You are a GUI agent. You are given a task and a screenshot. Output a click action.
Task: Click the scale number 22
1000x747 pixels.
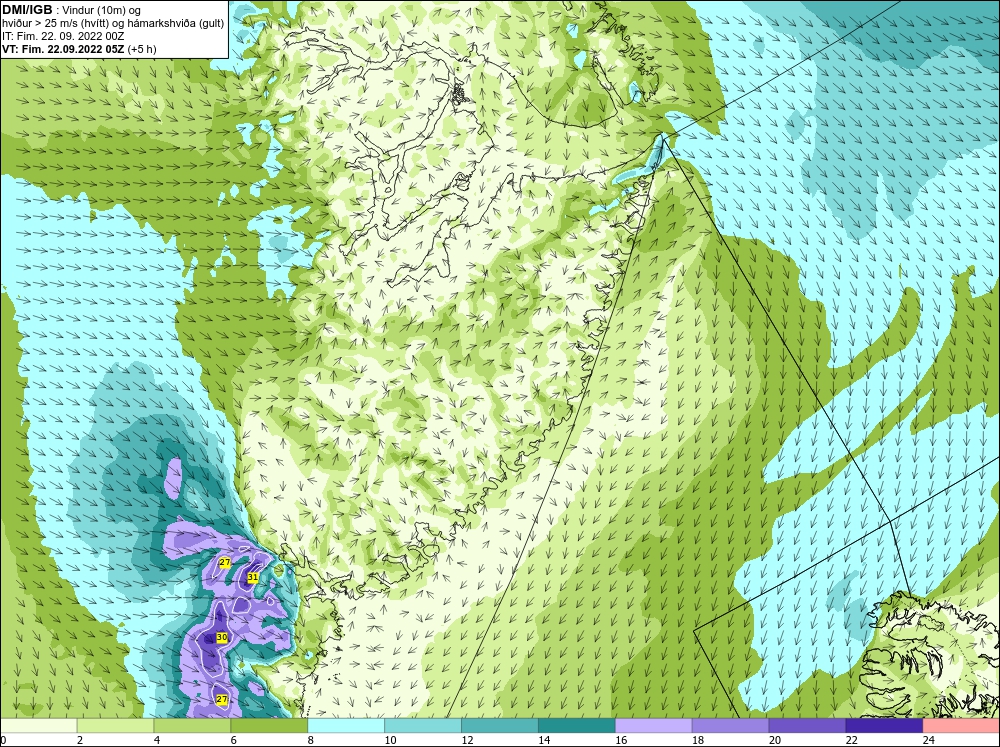(851, 740)
